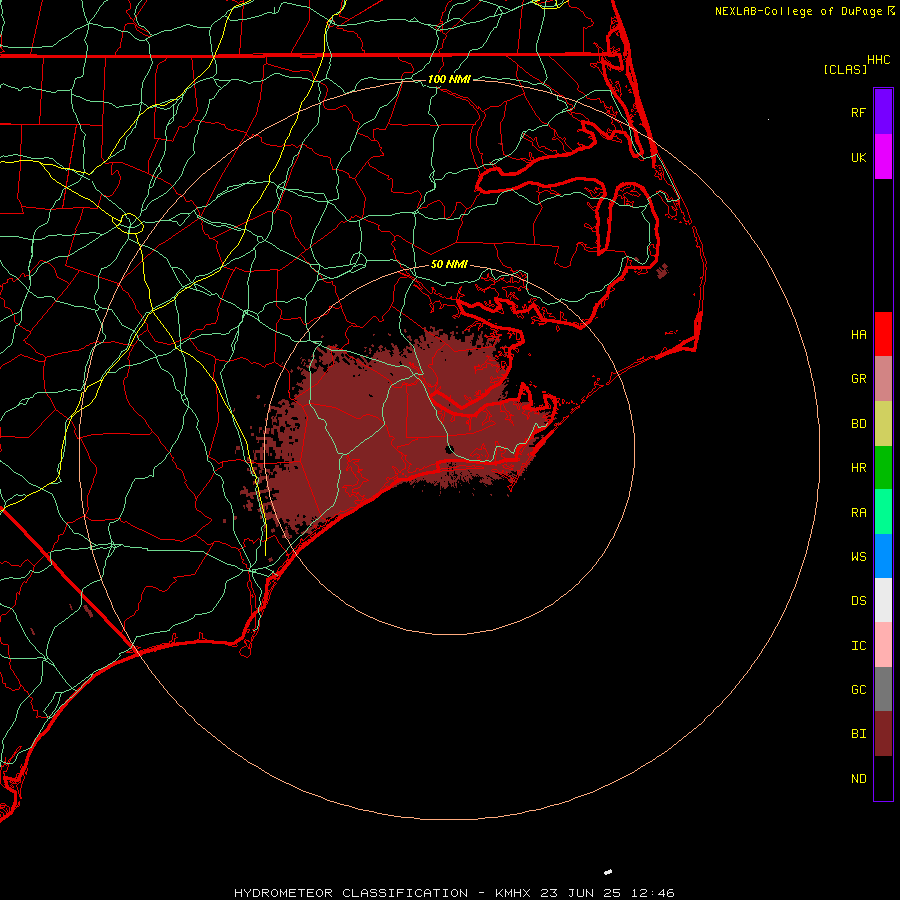Click the black radar site dot in echo
900x900 pixels.
click(449, 449)
